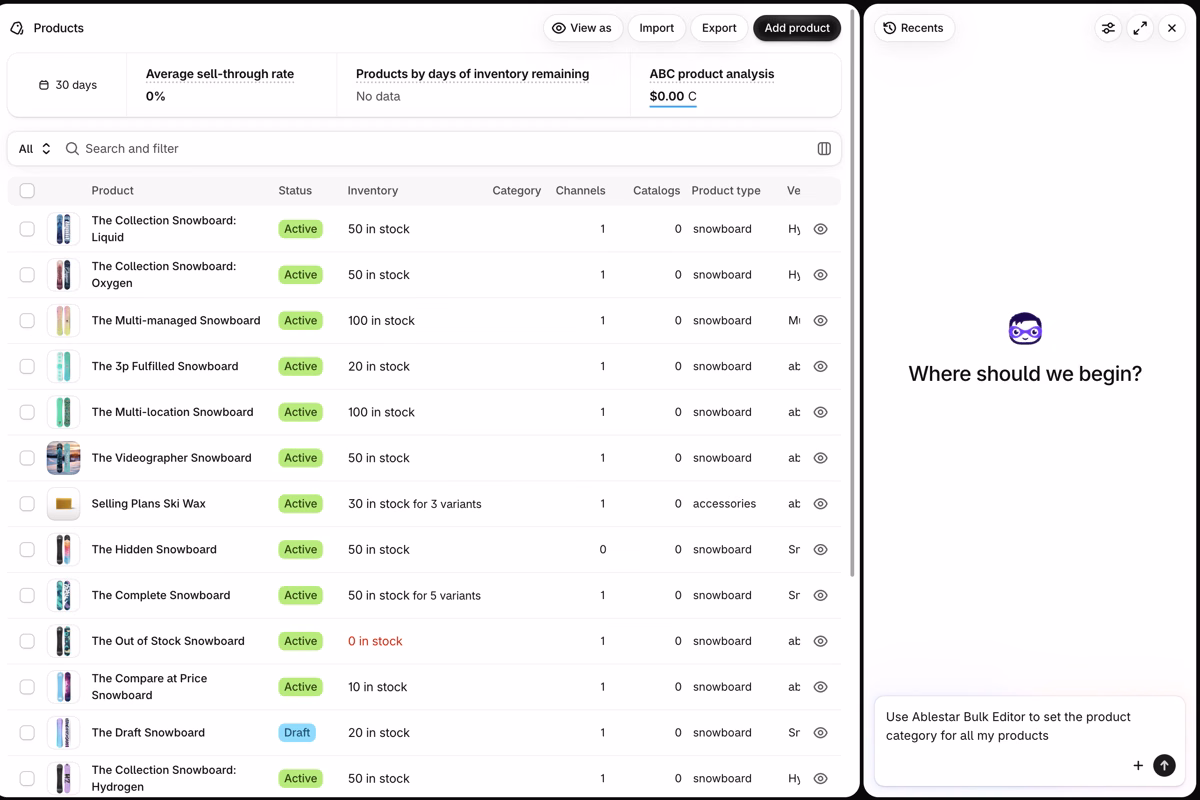
Task: Preview The Compare at Price Snowboard eye icon
Action: click(820, 687)
